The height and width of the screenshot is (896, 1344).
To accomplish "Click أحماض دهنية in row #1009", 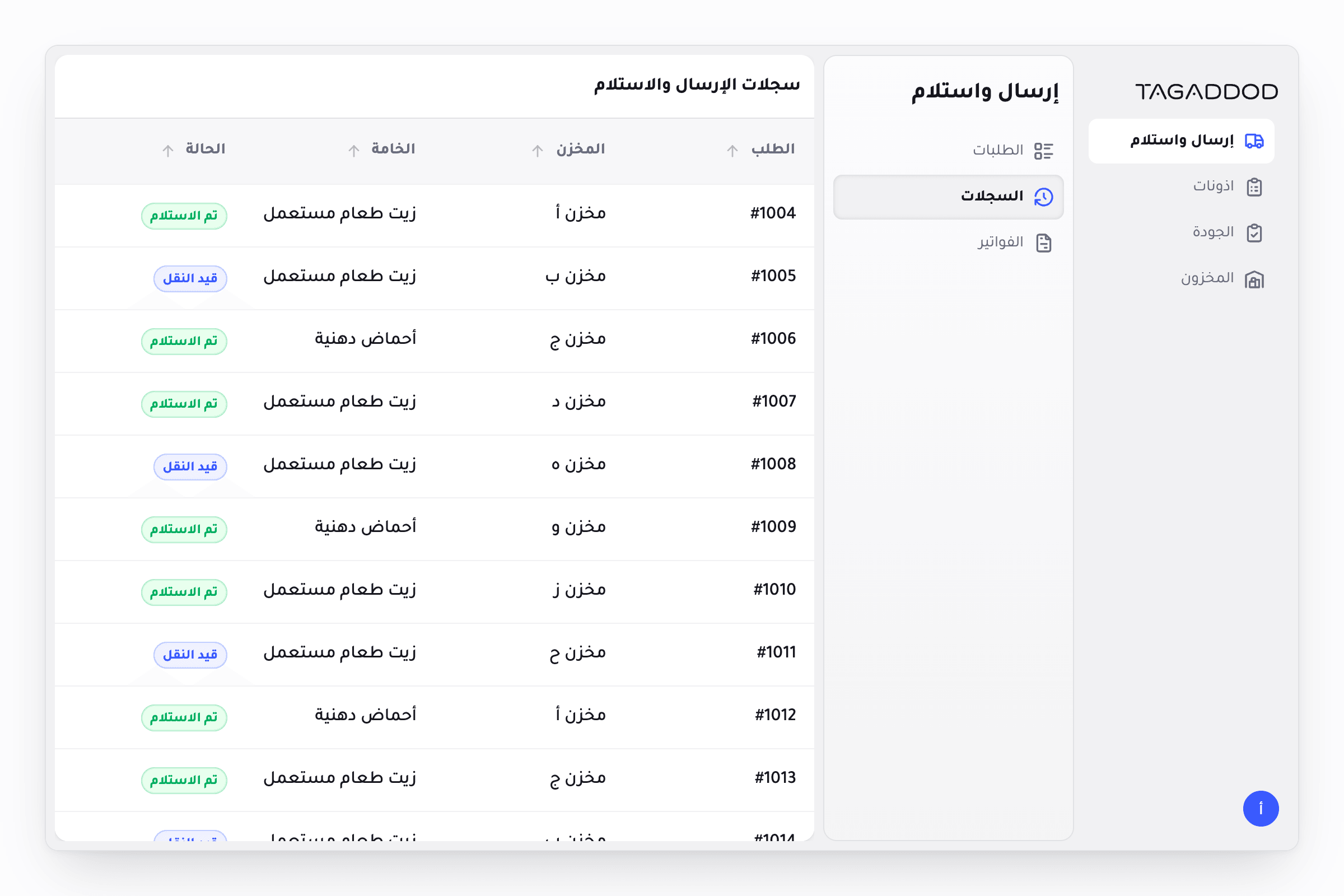I will tap(366, 527).
